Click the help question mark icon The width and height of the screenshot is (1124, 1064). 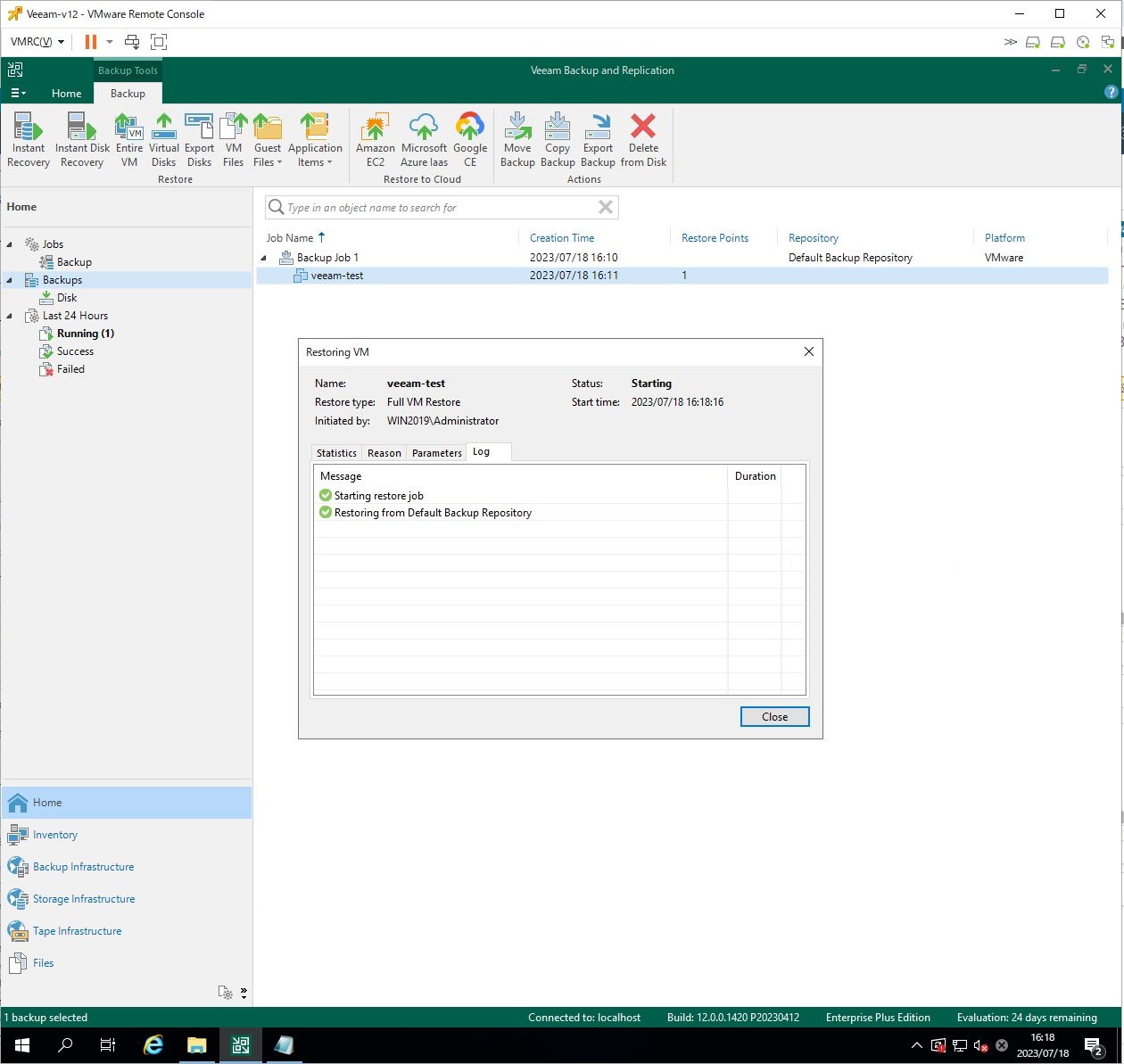pyautogui.click(x=1111, y=92)
